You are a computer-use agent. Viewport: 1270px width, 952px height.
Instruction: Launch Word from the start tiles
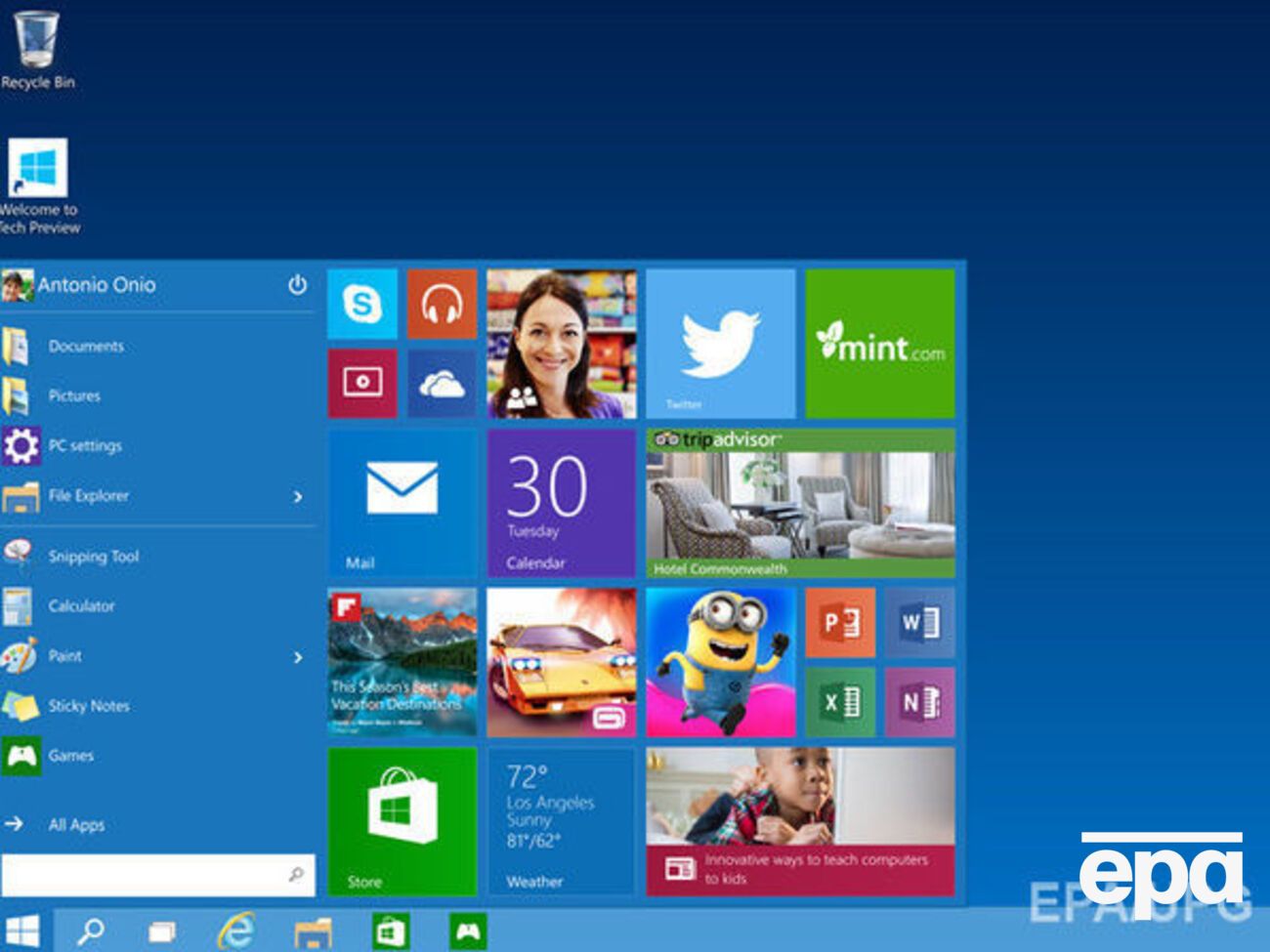(919, 622)
